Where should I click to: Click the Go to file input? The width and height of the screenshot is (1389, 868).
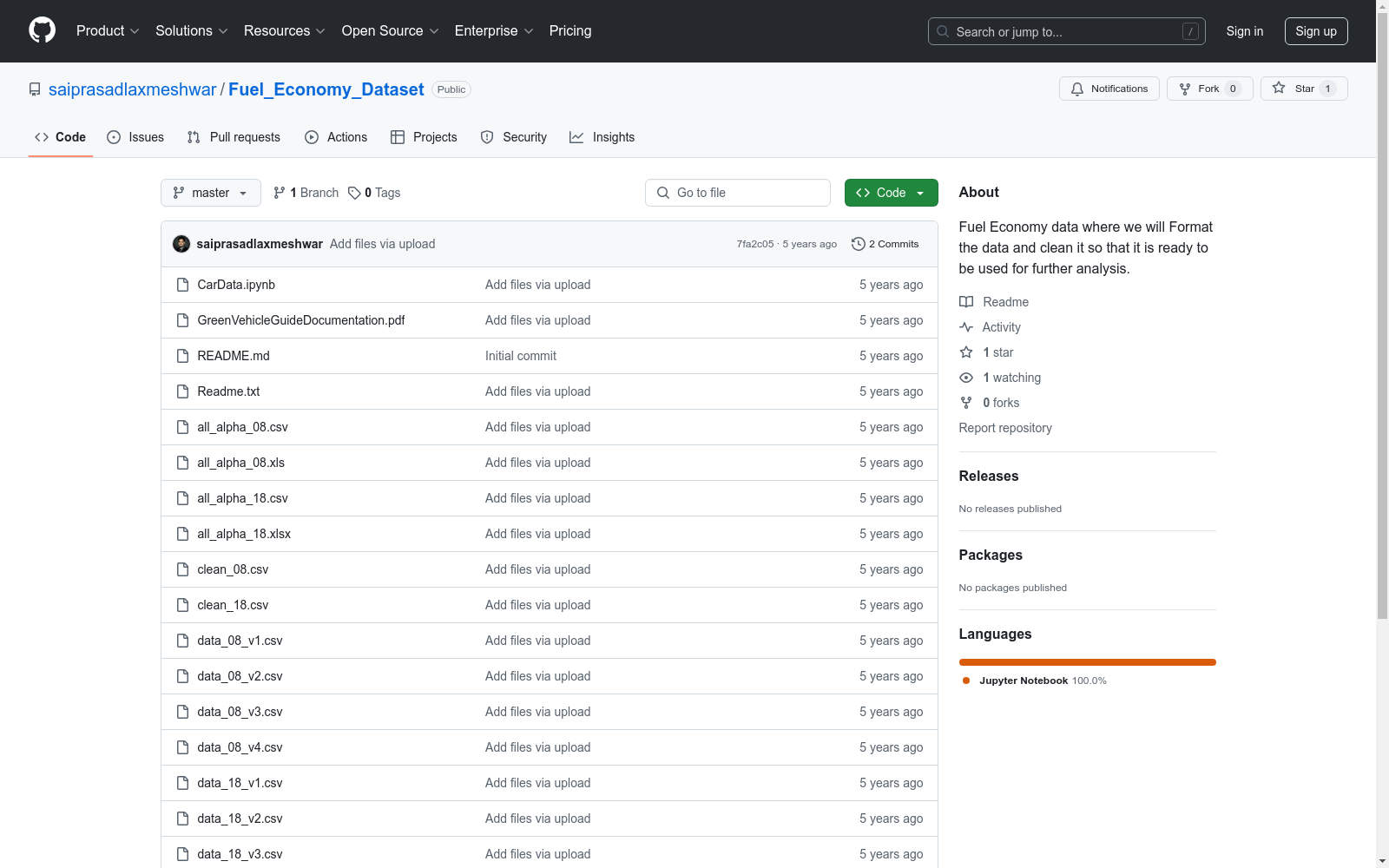pyautogui.click(x=738, y=193)
